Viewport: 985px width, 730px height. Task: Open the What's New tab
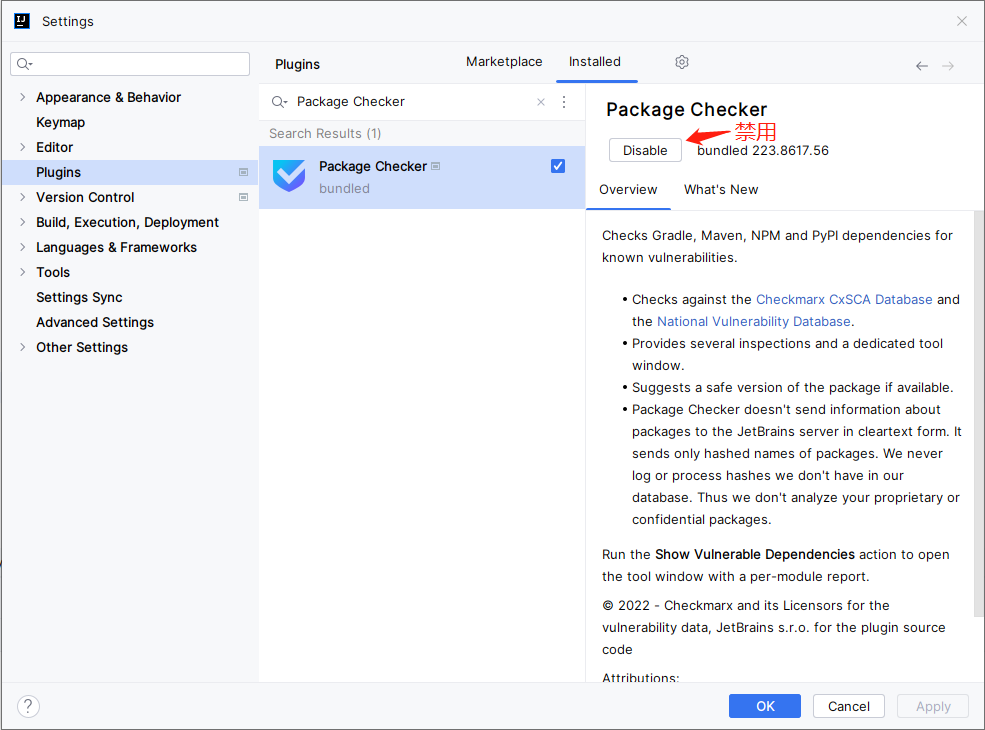[x=721, y=190]
